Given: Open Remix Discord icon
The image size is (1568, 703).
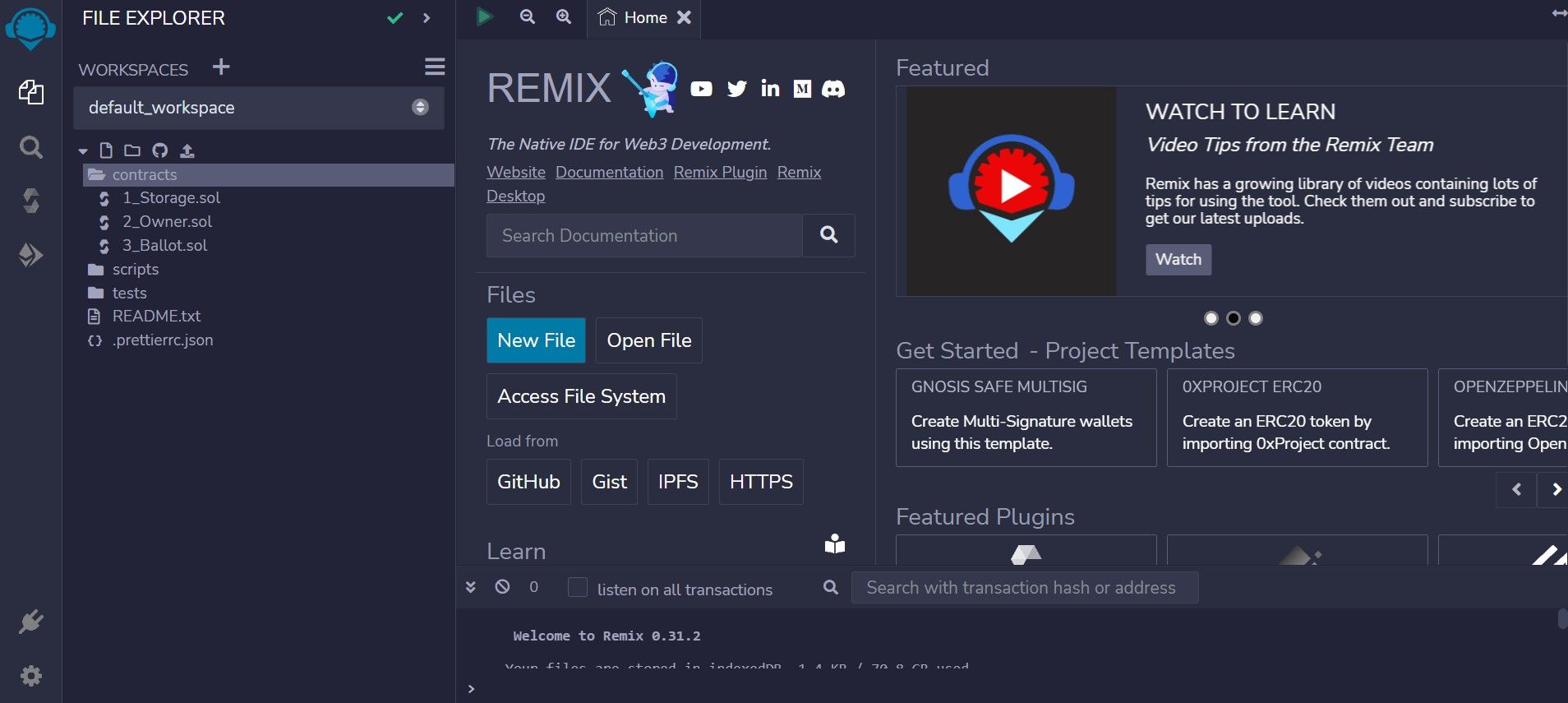Looking at the screenshot, I should click(x=833, y=89).
